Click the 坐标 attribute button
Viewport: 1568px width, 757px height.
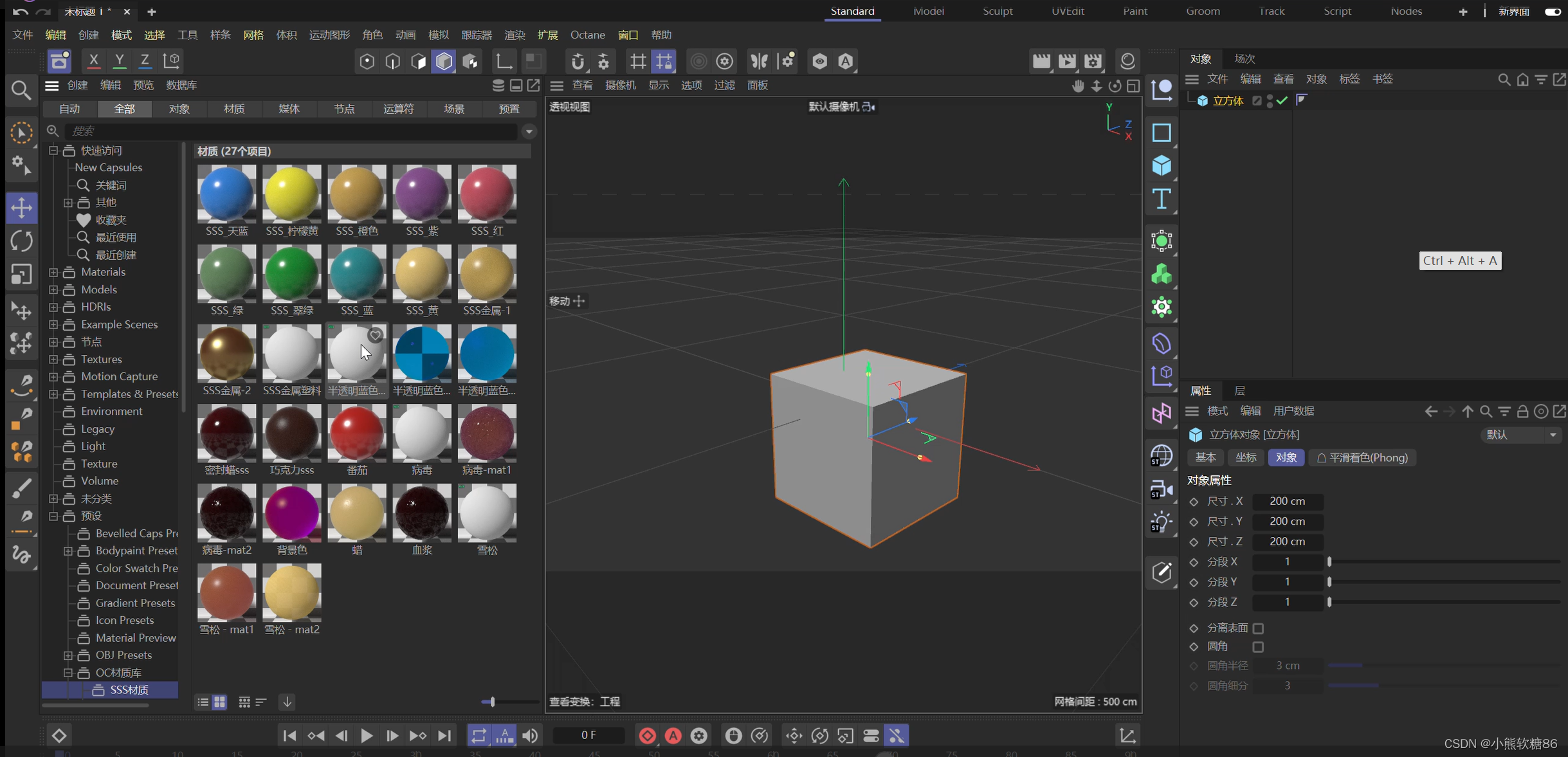point(1246,457)
